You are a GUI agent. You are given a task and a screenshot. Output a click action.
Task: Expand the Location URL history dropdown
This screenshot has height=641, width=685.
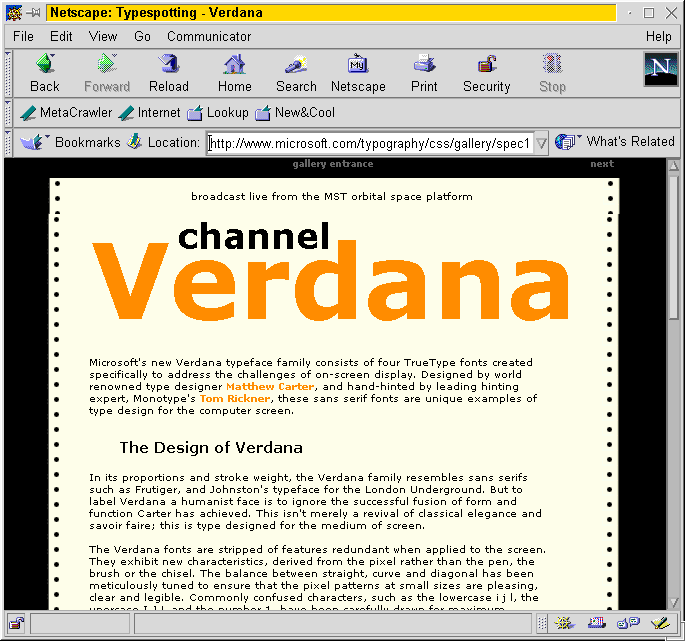pos(541,143)
